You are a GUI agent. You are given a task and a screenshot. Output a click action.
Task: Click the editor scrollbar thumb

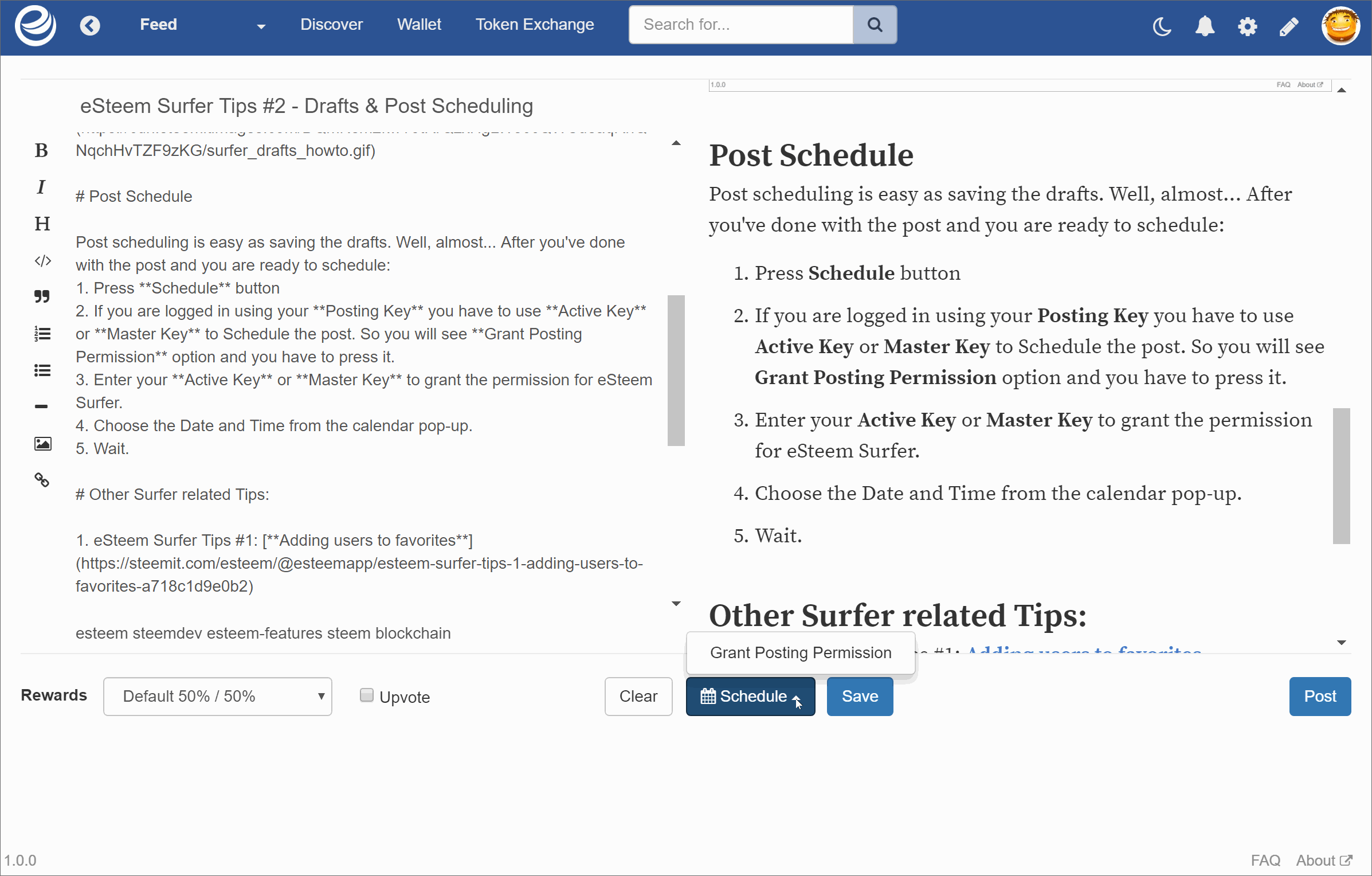click(x=676, y=370)
